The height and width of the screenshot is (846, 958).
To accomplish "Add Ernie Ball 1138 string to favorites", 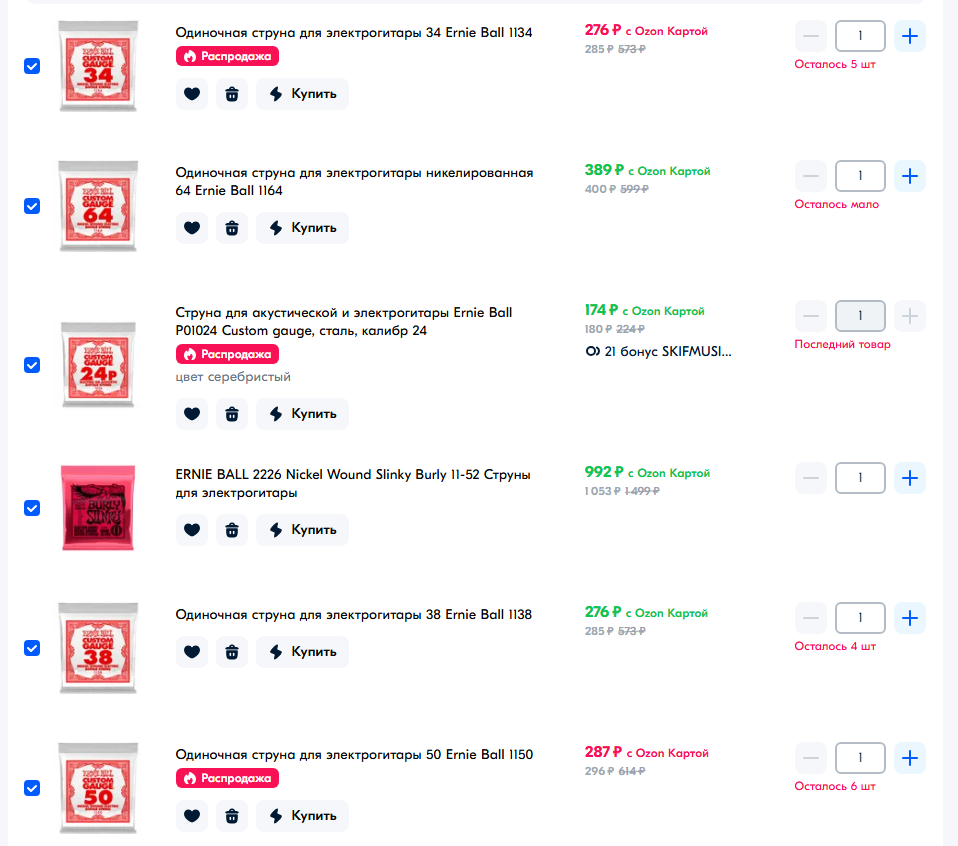I will [192, 652].
